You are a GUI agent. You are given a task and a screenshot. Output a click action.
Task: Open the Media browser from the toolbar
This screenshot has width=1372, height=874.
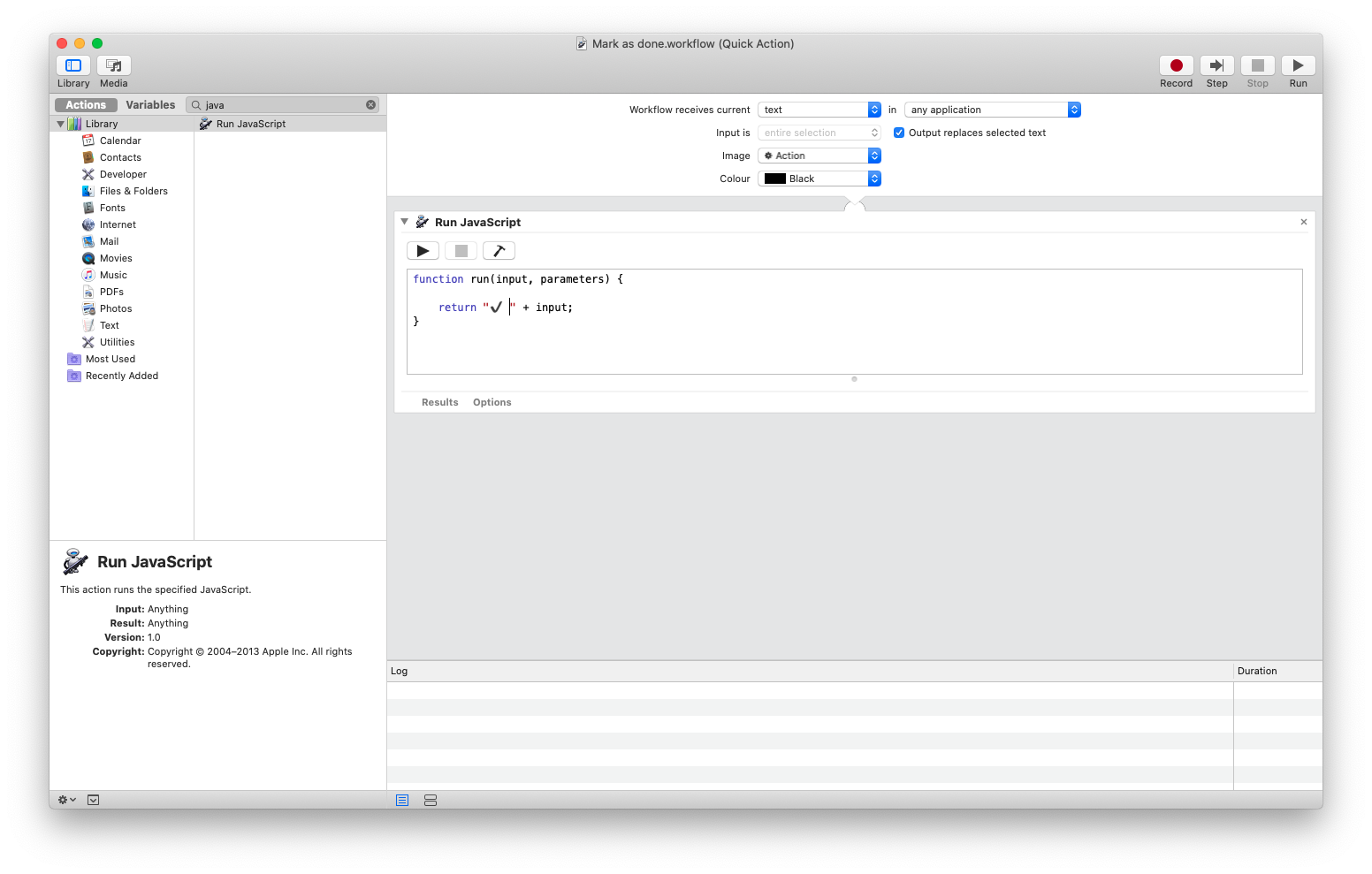pyautogui.click(x=113, y=65)
